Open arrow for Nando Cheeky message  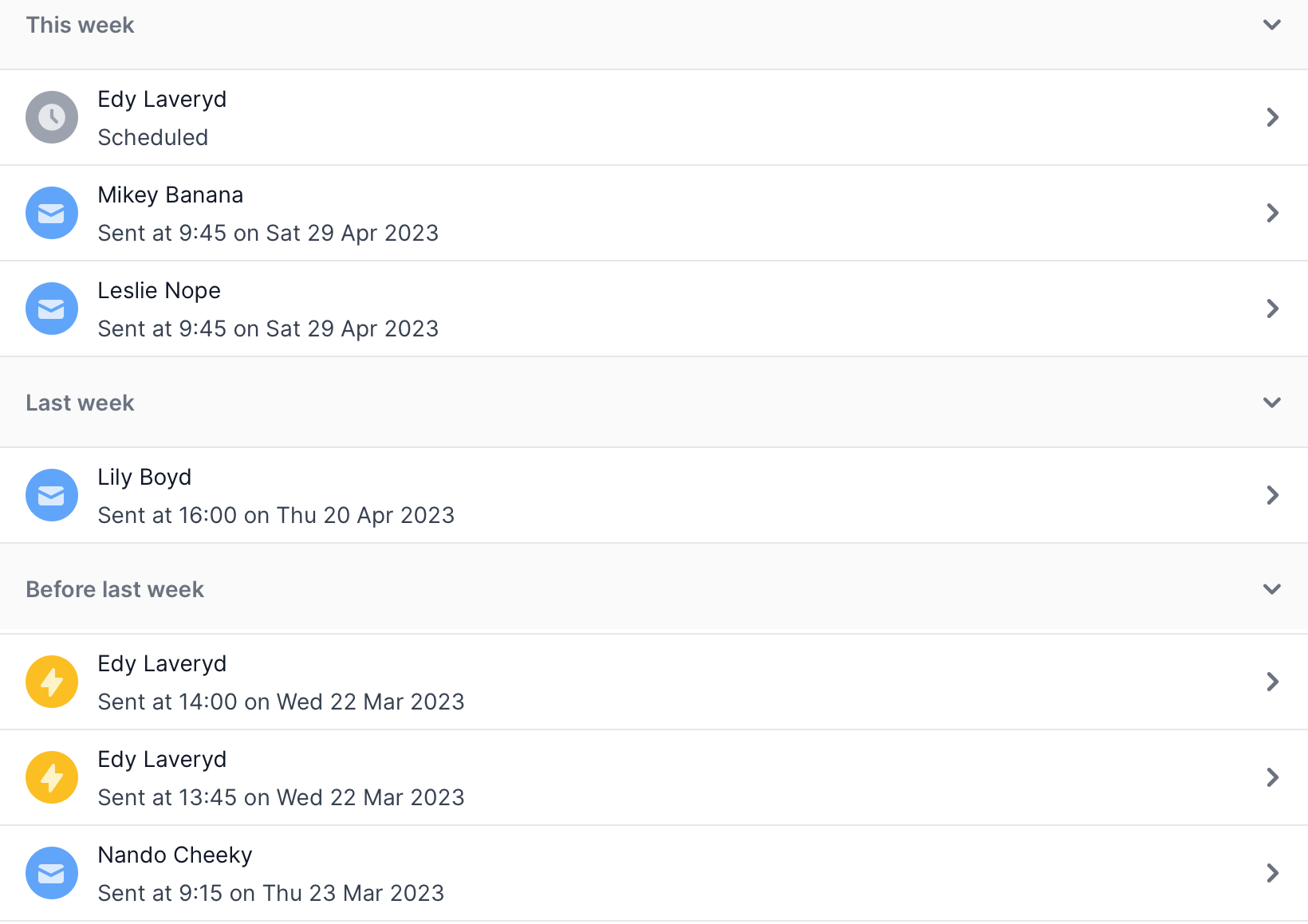coord(1272,873)
